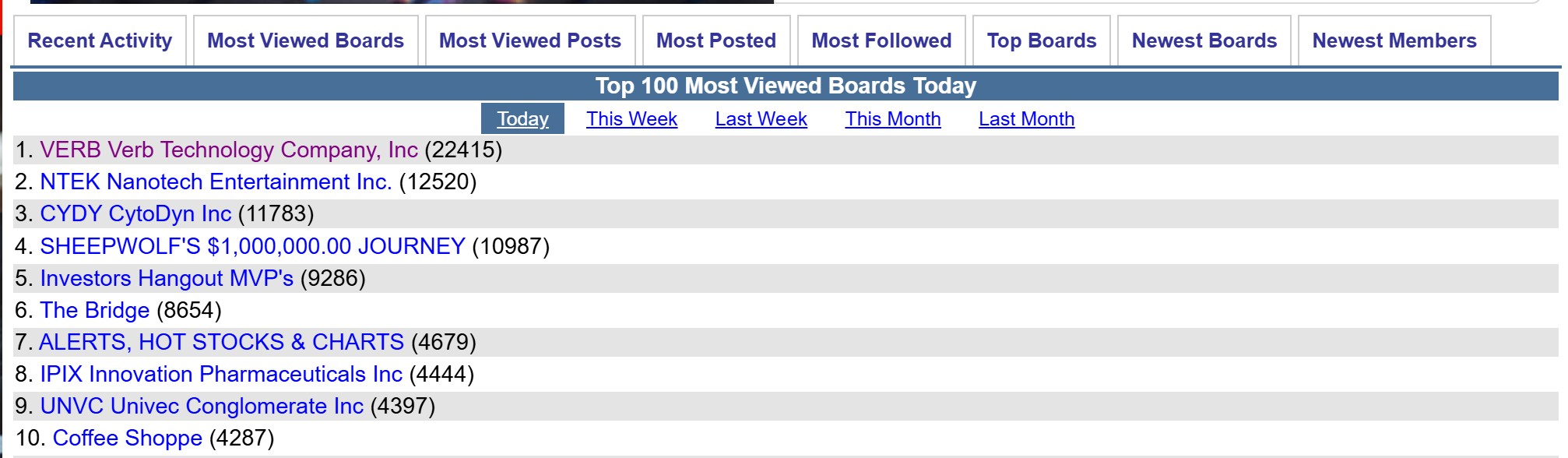Open NTEK Nanotech Entertainment Inc. board

click(216, 181)
